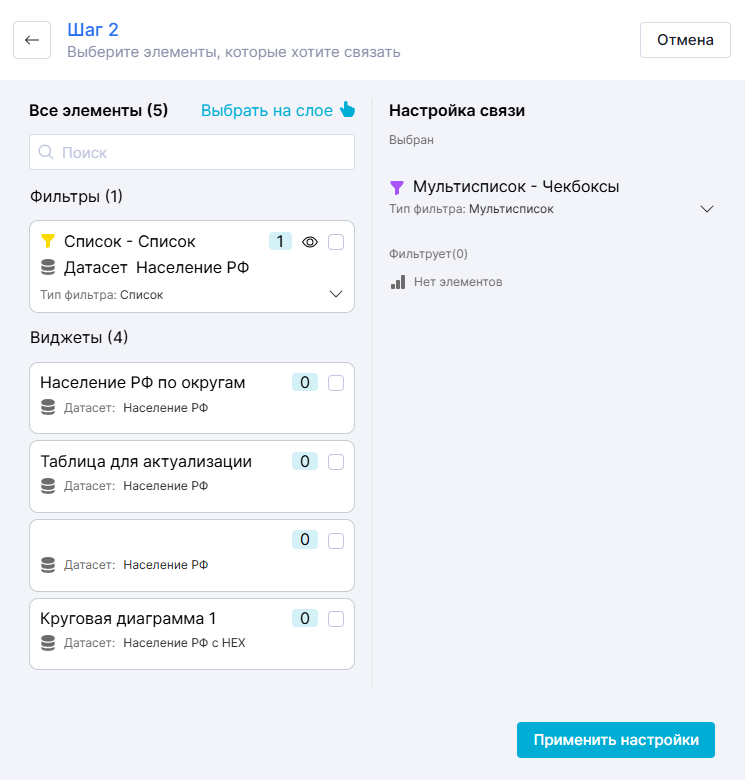Toggle eye visibility for Список - Список filter
This screenshot has height=780, width=745.
(310, 241)
